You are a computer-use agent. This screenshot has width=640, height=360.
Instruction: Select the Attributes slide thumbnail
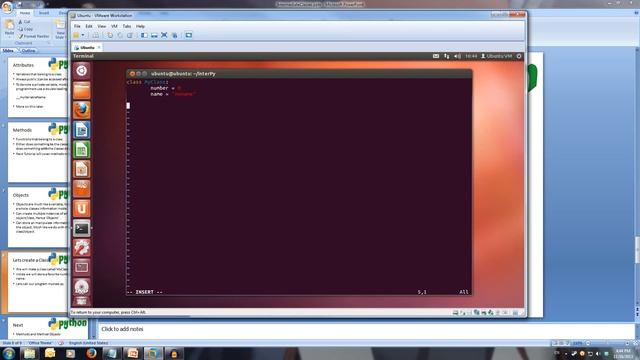[38, 87]
